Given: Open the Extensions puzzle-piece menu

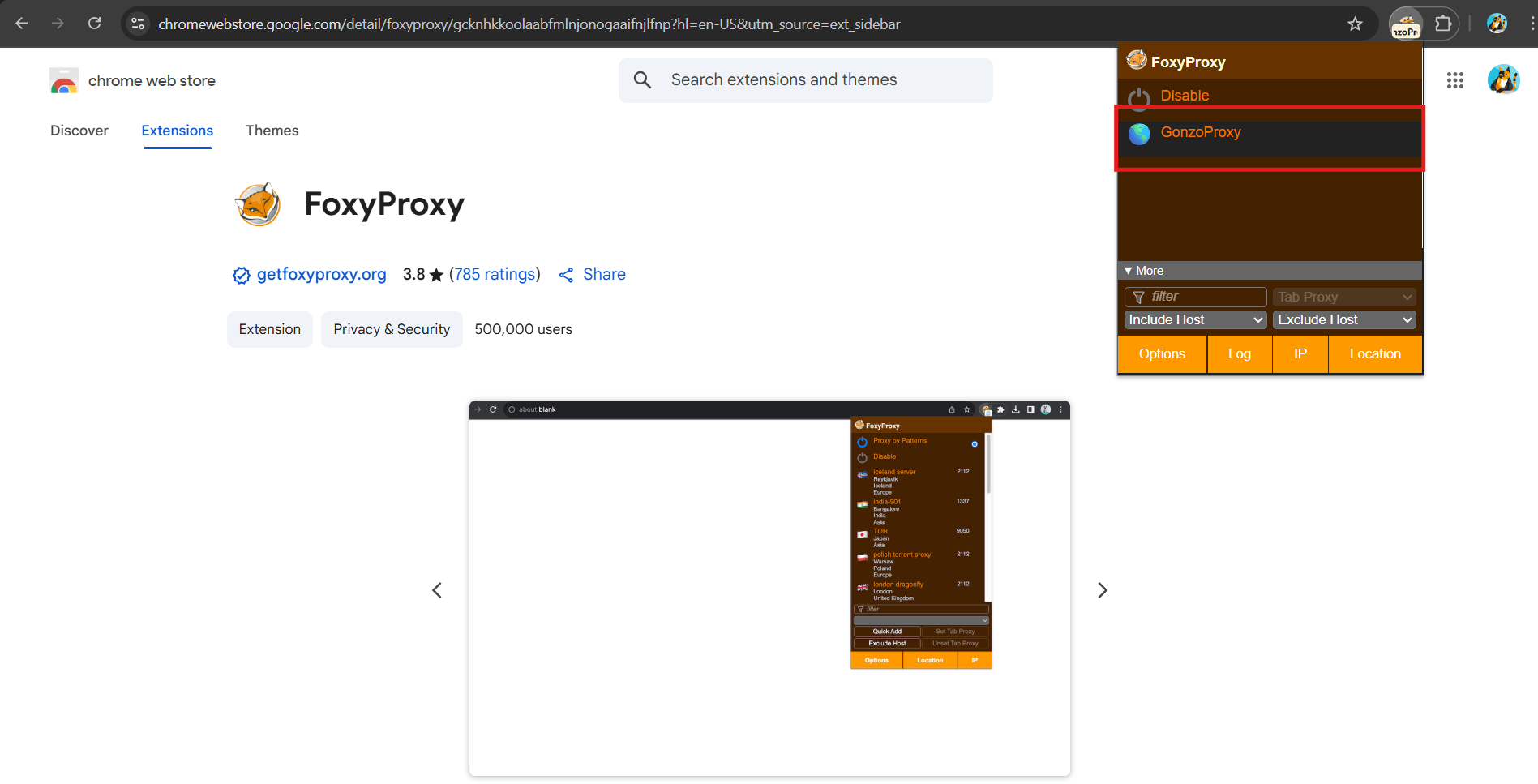Looking at the screenshot, I should point(1443,24).
